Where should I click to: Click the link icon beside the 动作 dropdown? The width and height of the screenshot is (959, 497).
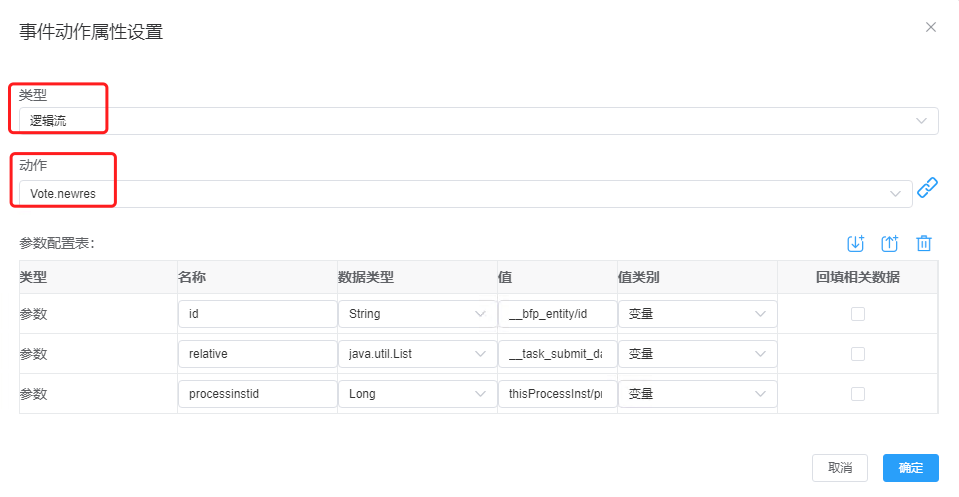coord(927,187)
